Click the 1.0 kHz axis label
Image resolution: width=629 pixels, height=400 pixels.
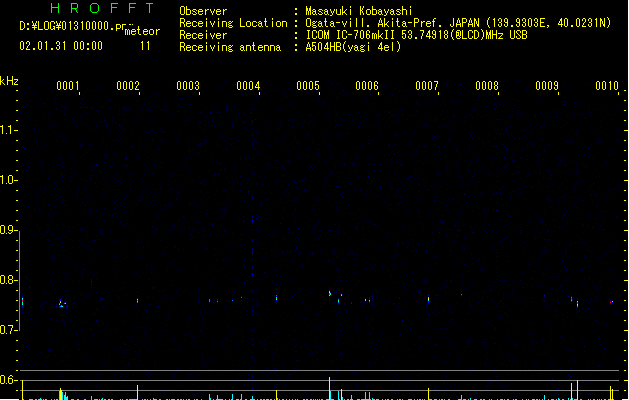[x=8, y=180]
